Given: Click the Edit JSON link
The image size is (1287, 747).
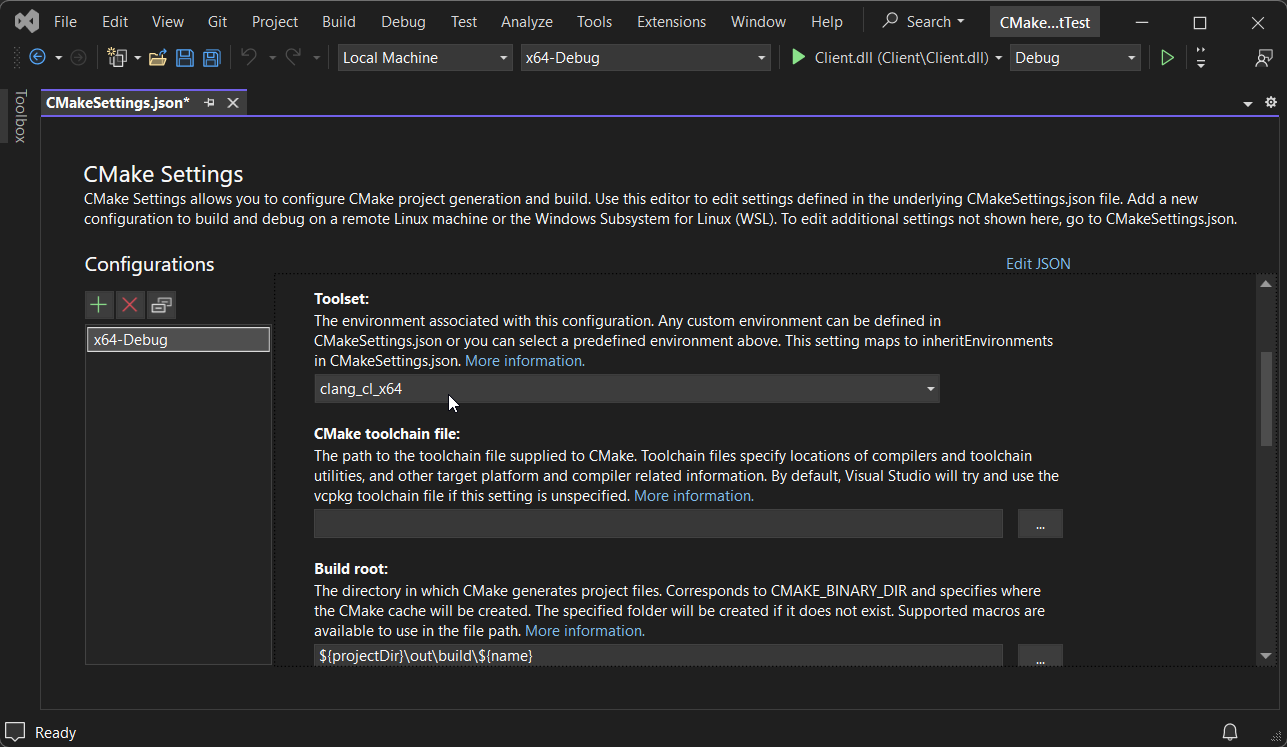Looking at the screenshot, I should click(1038, 264).
